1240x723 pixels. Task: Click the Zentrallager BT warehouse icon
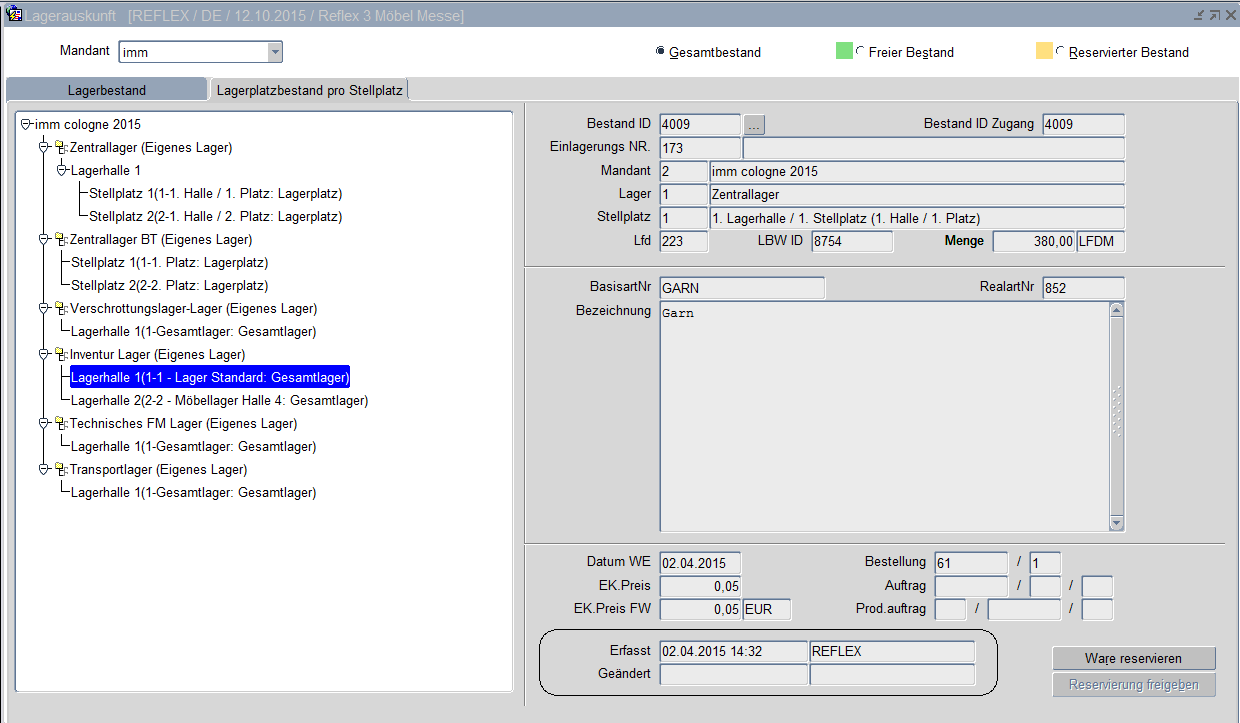tap(60, 240)
